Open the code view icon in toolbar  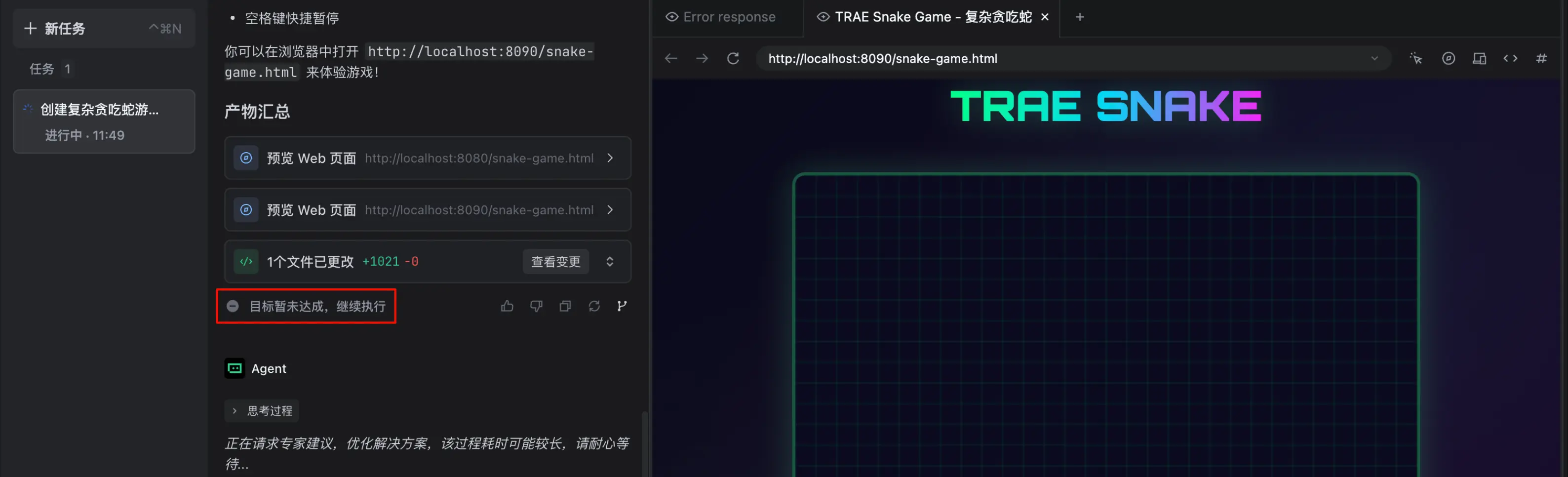tap(1510, 58)
